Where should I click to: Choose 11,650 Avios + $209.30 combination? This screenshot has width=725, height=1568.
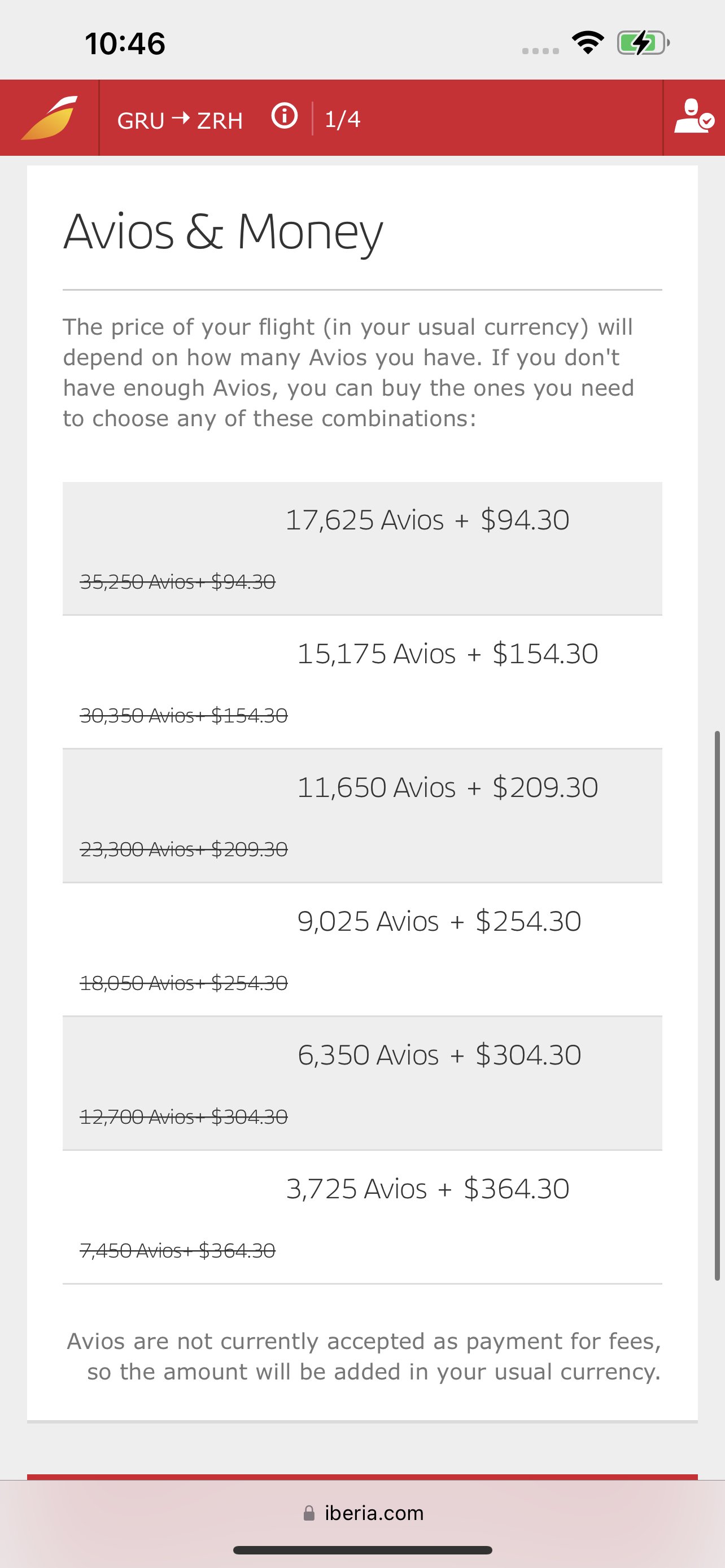(362, 816)
